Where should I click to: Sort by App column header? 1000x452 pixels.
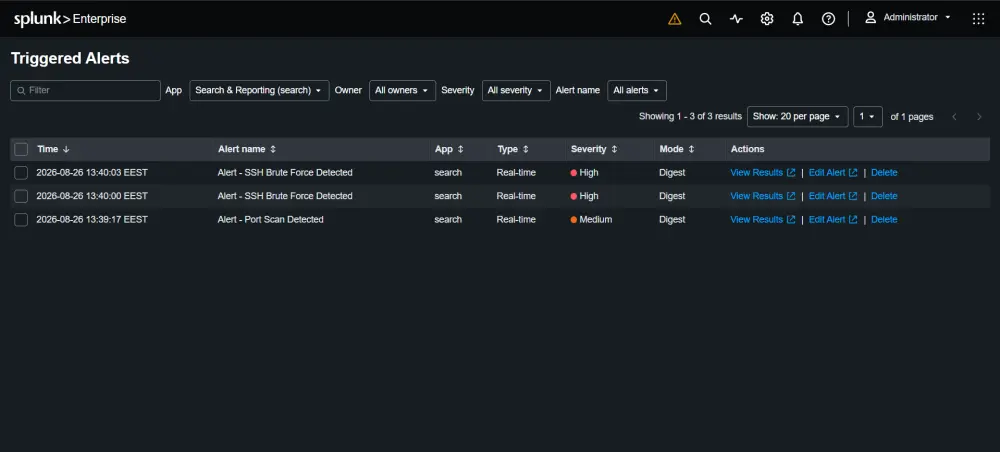(449, 149)
